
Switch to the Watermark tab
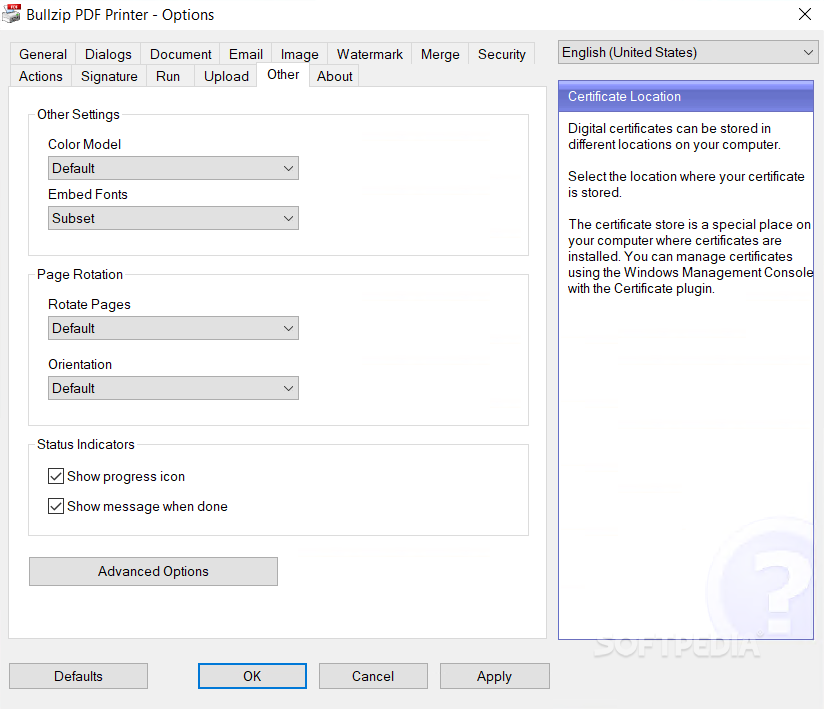369,54
